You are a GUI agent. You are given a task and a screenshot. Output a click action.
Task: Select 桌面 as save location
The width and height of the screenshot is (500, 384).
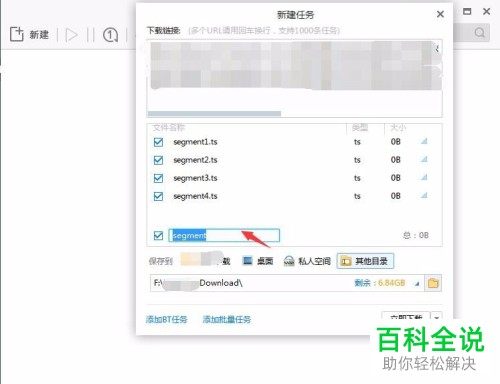(258, 261)
